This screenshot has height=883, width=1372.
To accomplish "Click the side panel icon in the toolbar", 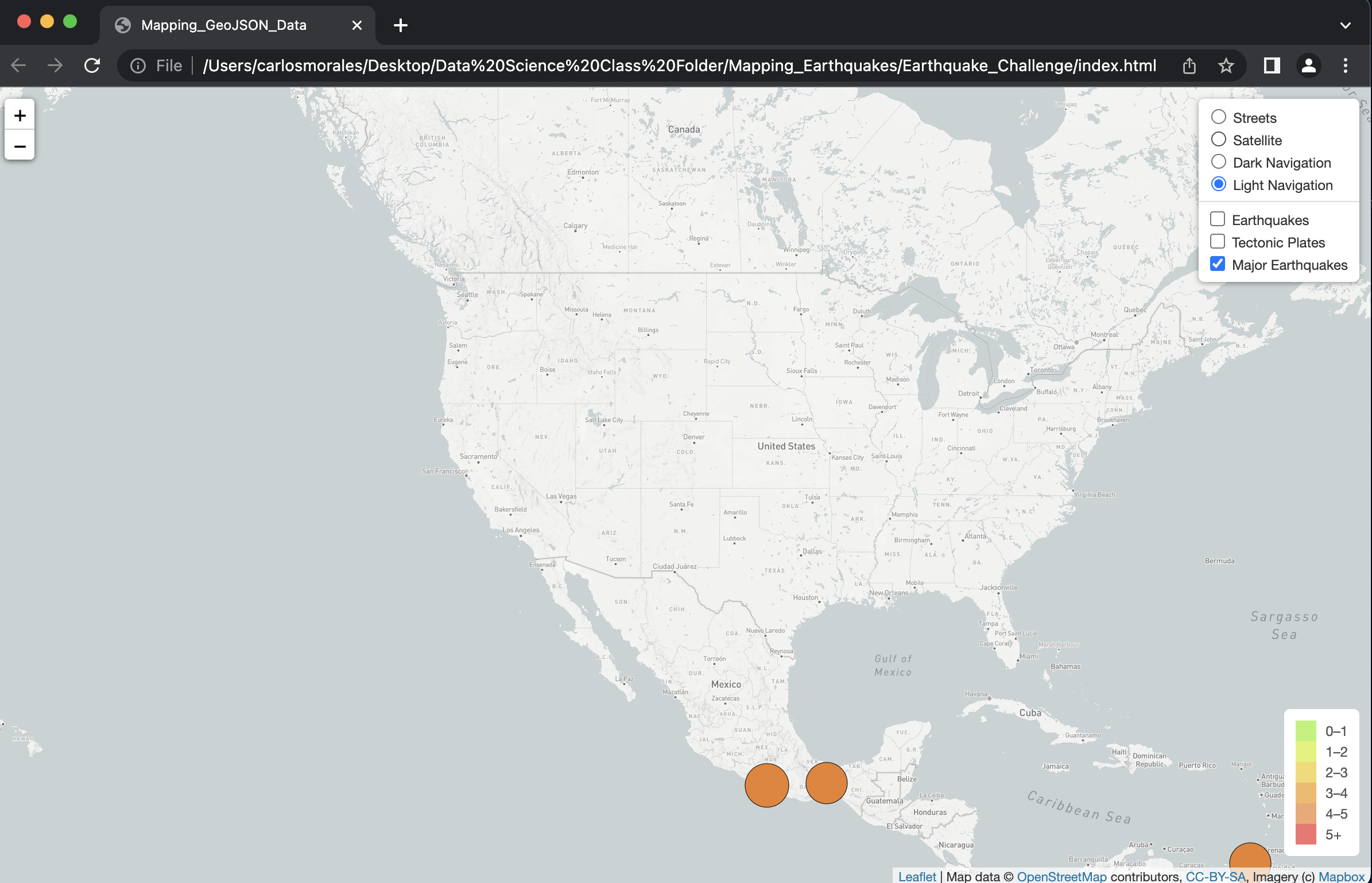I will (1270, 65).
